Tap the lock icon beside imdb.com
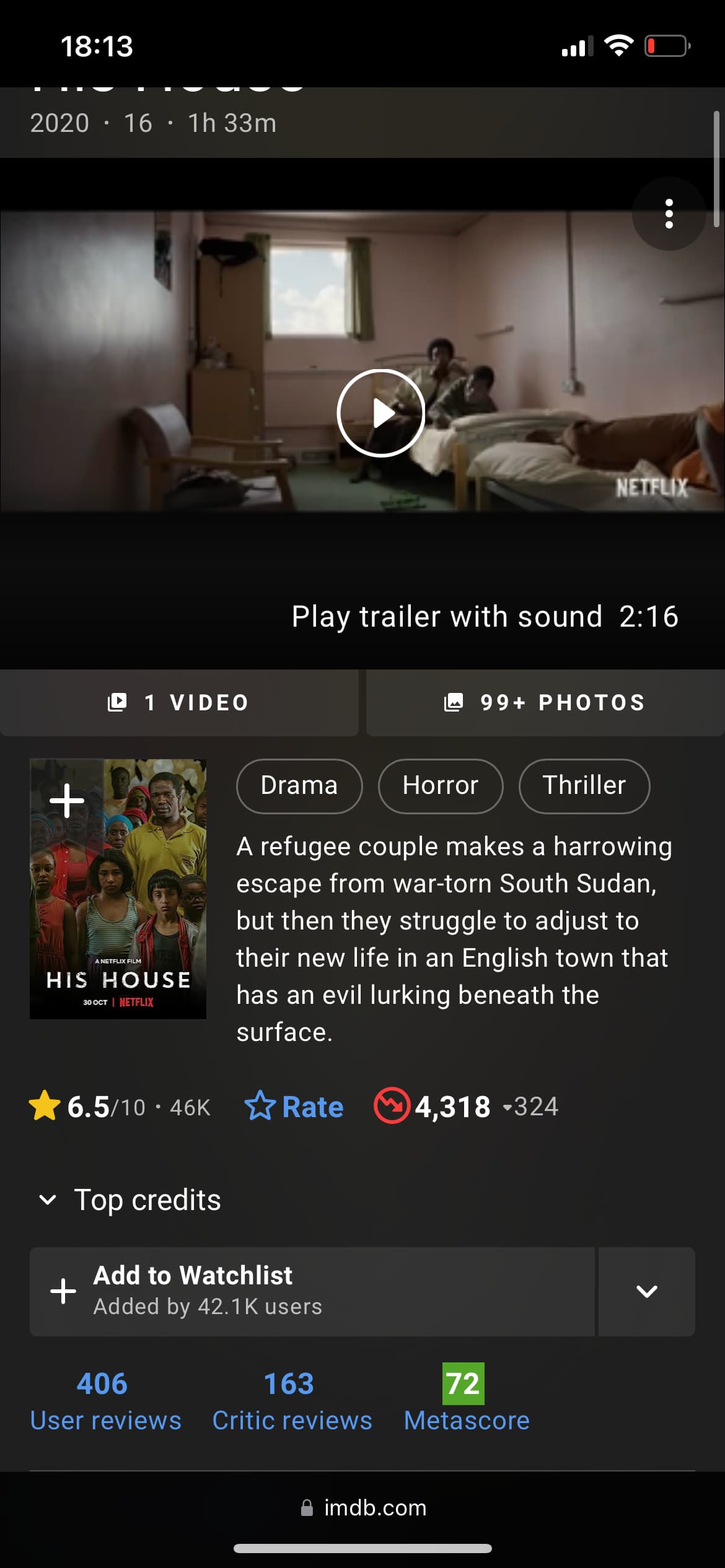The height and width of the screenshot is (1568, 725). point(307,1508)
